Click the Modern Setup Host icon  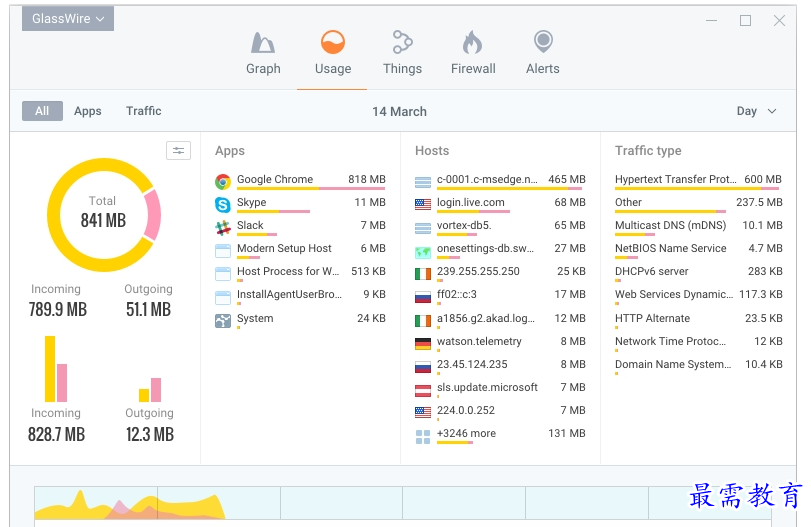(x=223, y=251)
